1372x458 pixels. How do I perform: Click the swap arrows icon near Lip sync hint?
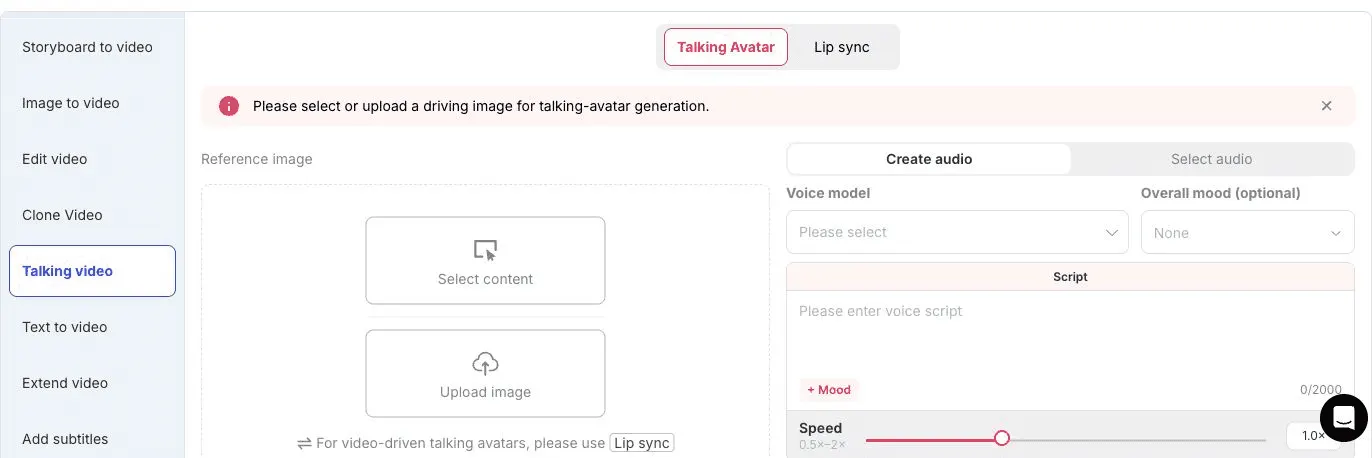tap(305, 443)
